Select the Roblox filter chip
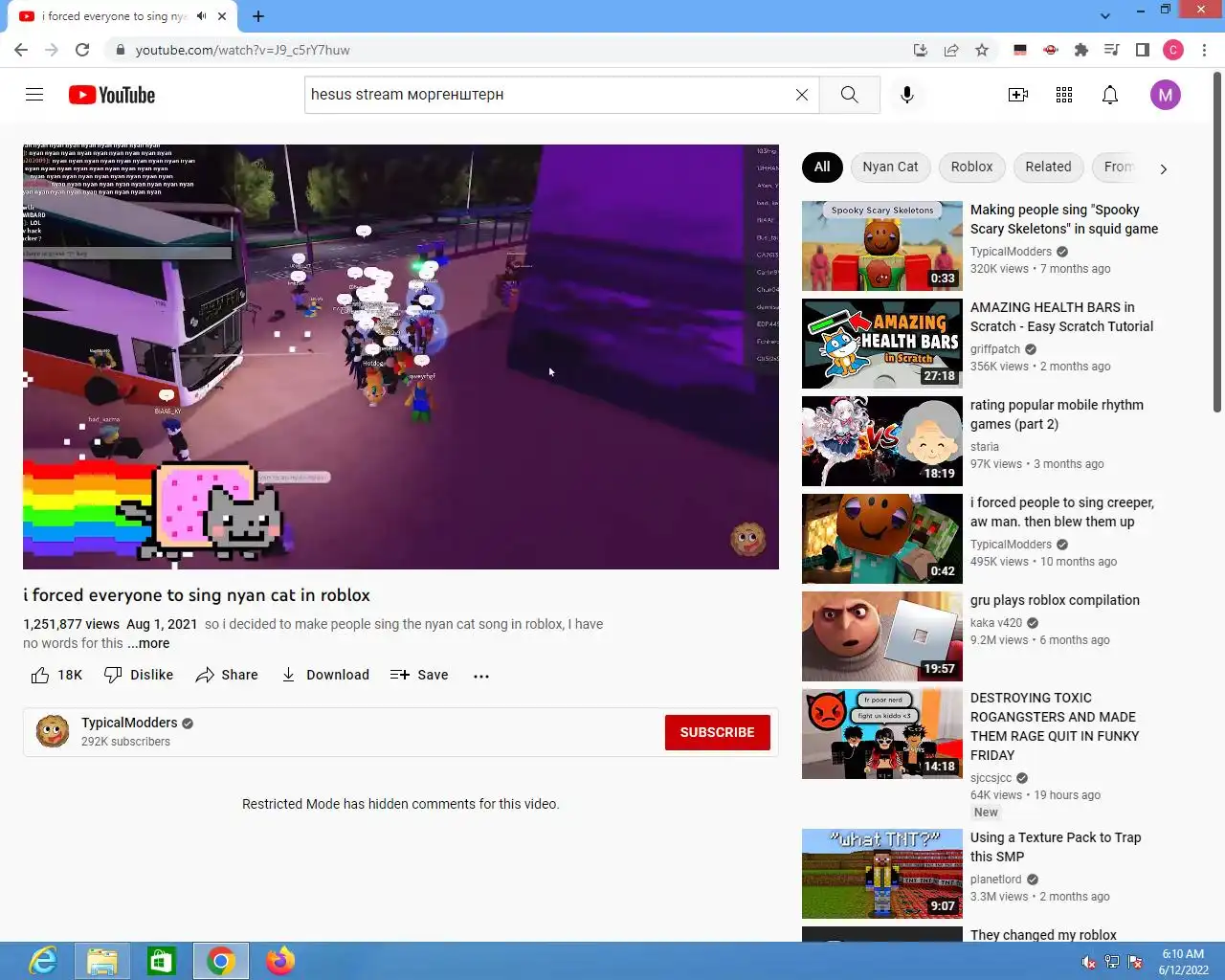 click(x=971, y=167)
